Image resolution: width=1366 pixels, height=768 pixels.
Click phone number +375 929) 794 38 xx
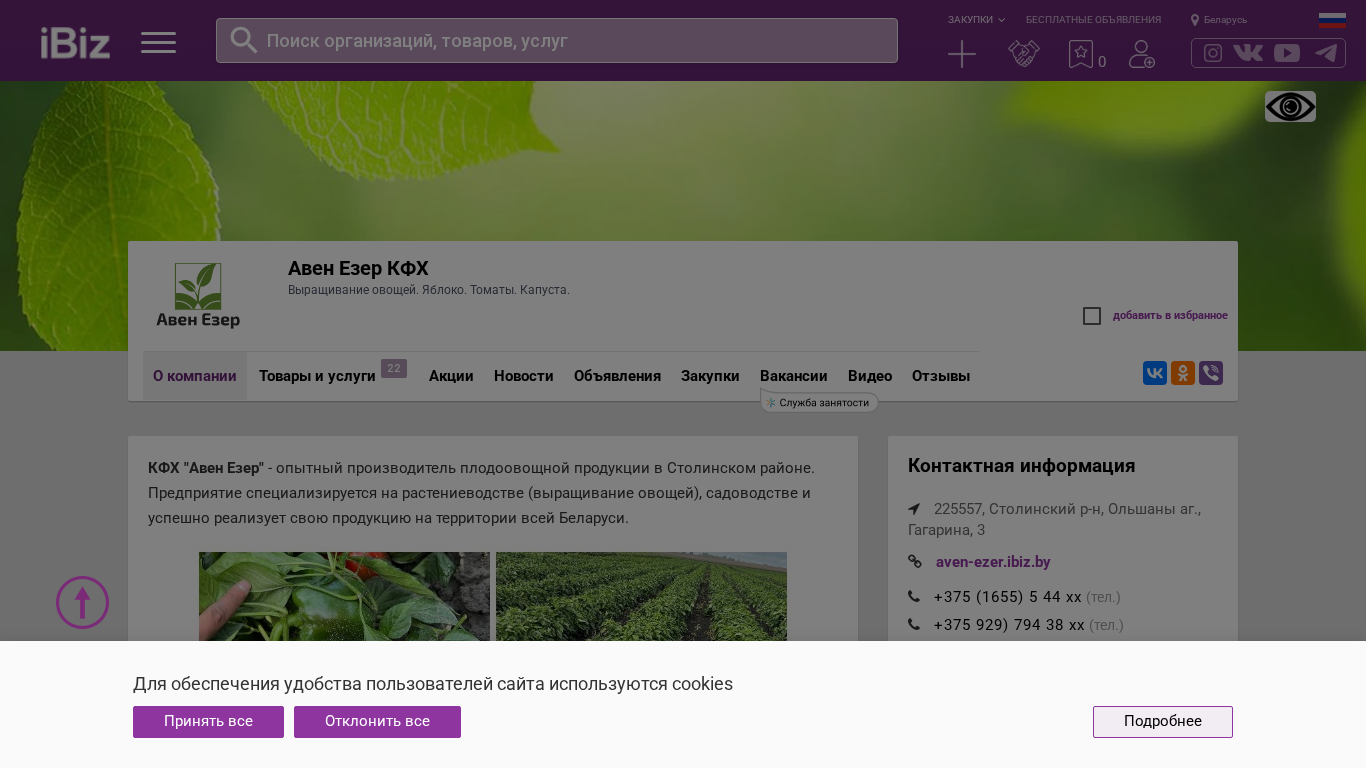pyautogui.click(x=1009, y=625)
